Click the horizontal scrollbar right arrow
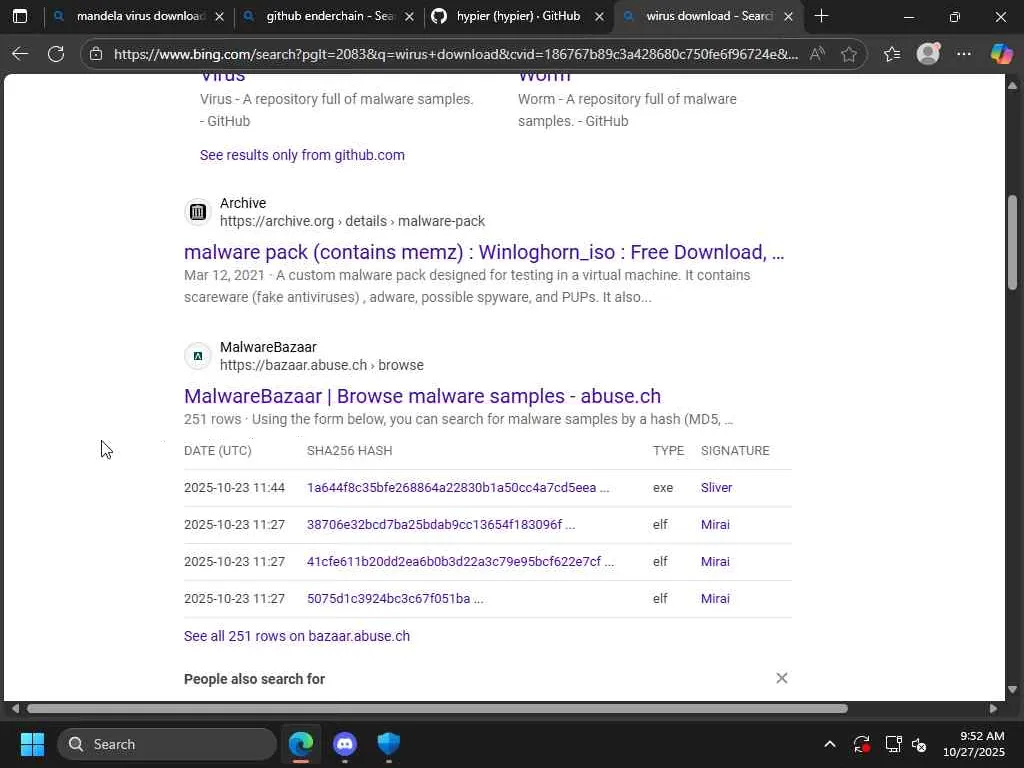 993,709
